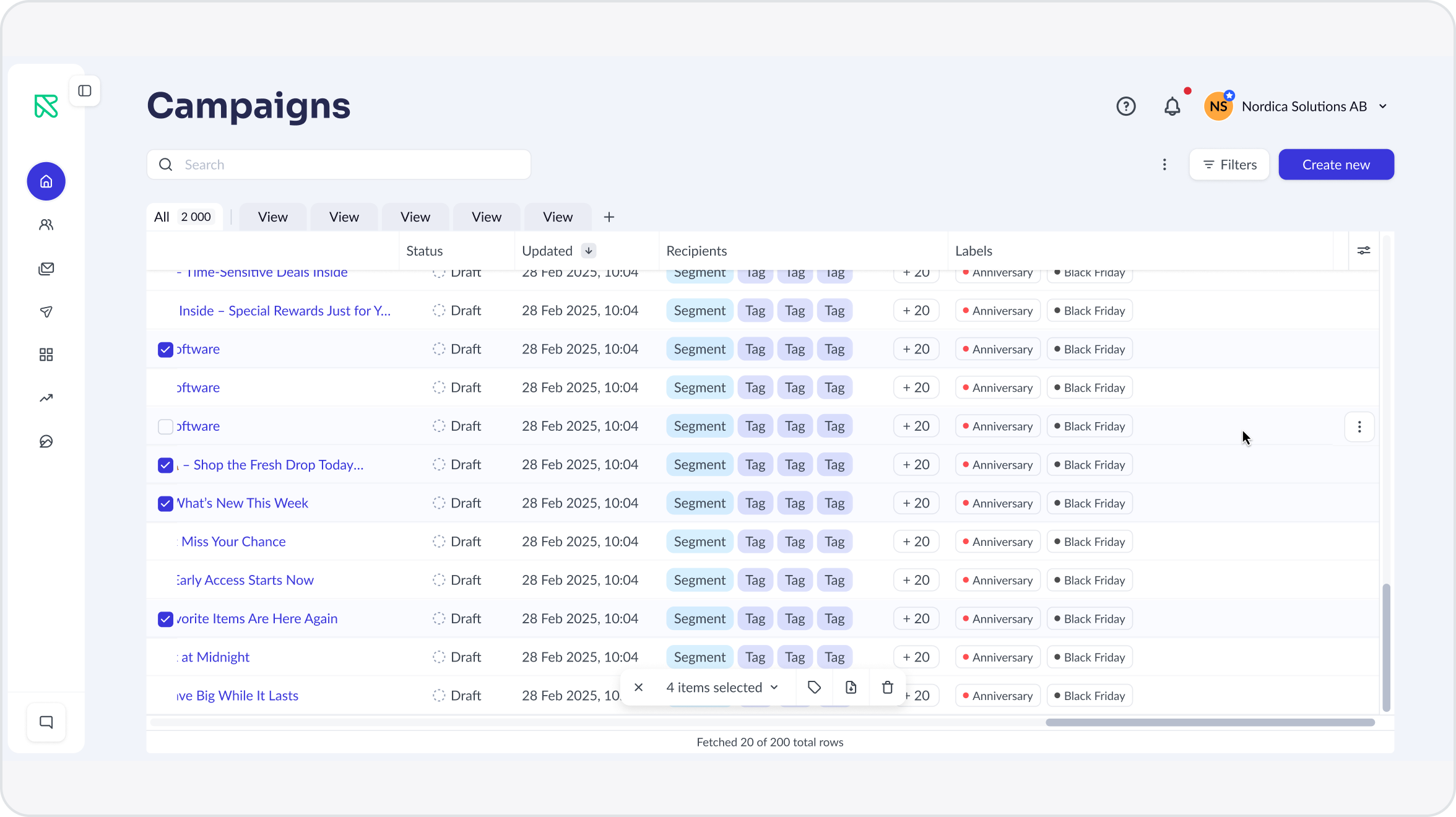Click the Create new button
Viewport: 1456px width, 817px height.
pyautogui.click(x=1336, y=165)
